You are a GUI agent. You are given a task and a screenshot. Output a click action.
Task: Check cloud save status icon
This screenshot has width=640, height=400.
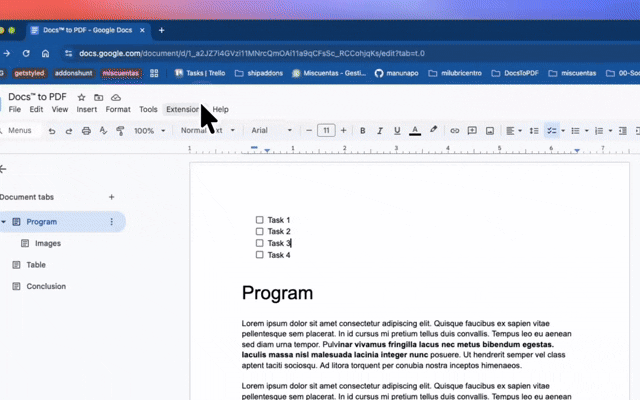tap(116, 97)
